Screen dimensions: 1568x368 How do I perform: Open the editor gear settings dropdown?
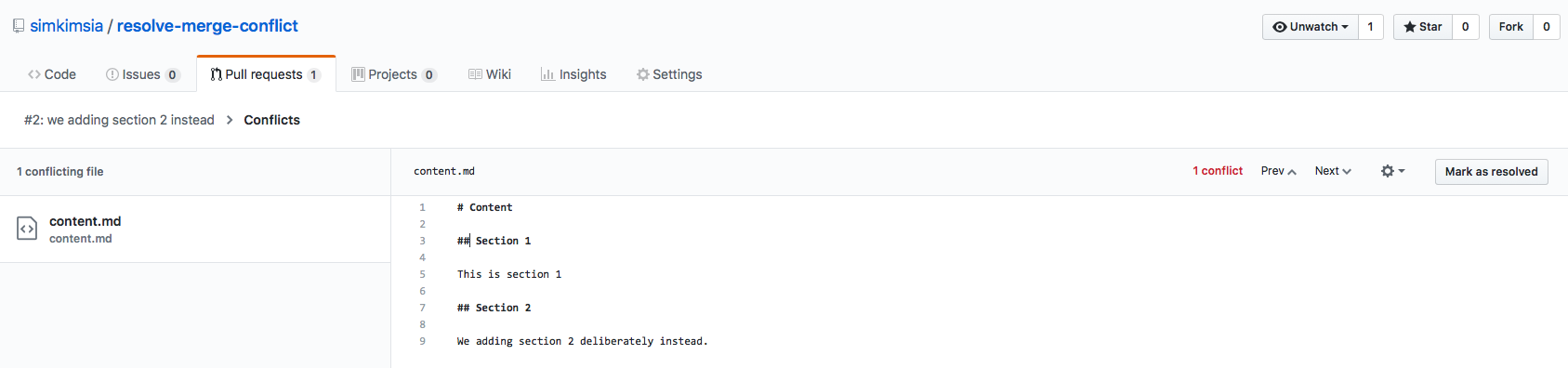pos(1392,171)
